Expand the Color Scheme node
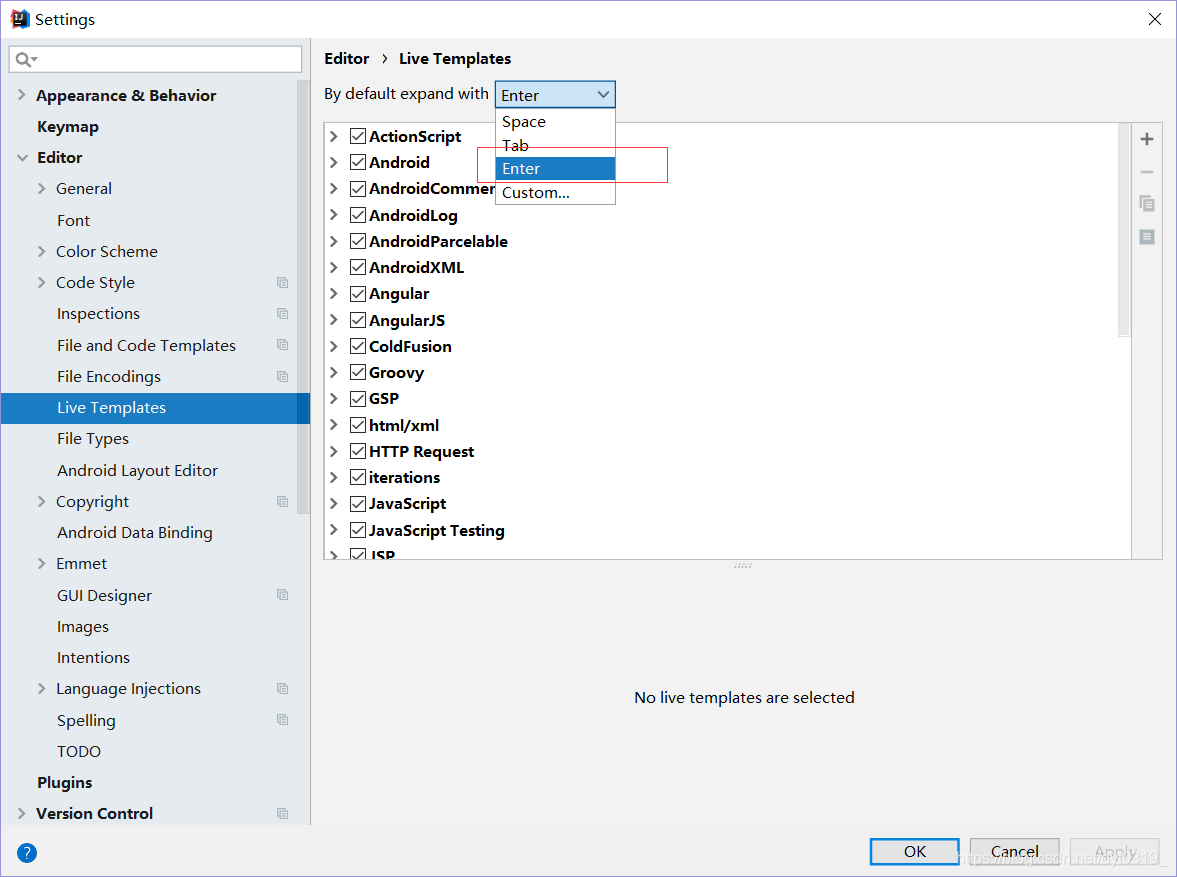 tap(42, 252)
